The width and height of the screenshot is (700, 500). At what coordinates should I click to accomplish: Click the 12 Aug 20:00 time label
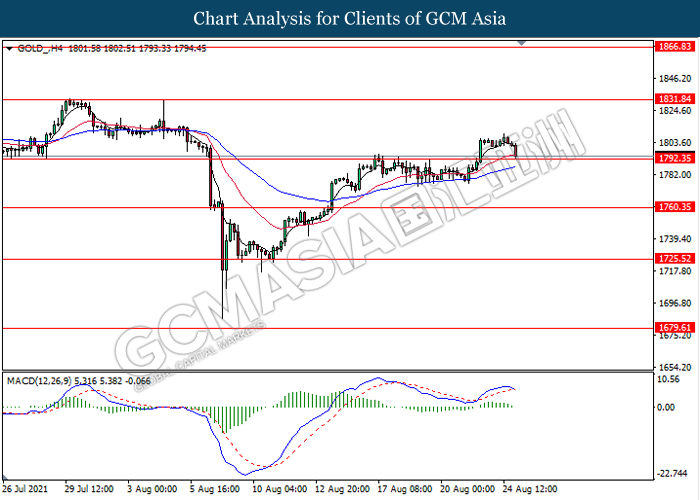point(342,489)
